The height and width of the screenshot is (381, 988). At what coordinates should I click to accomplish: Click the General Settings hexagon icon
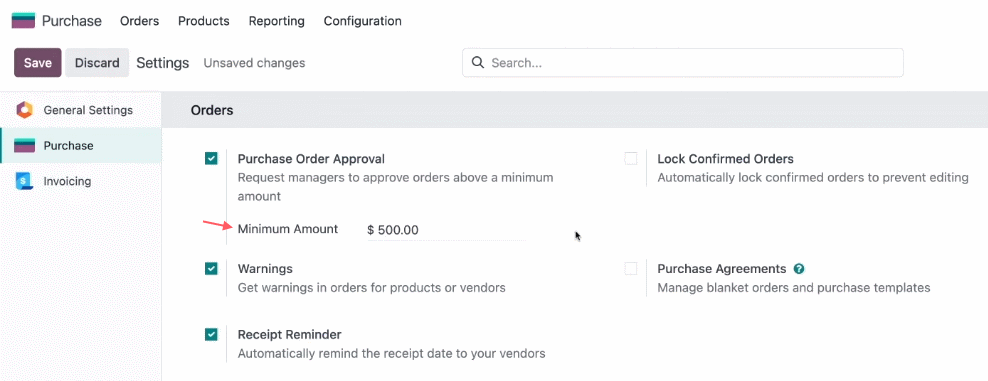(x=24, y=110)
